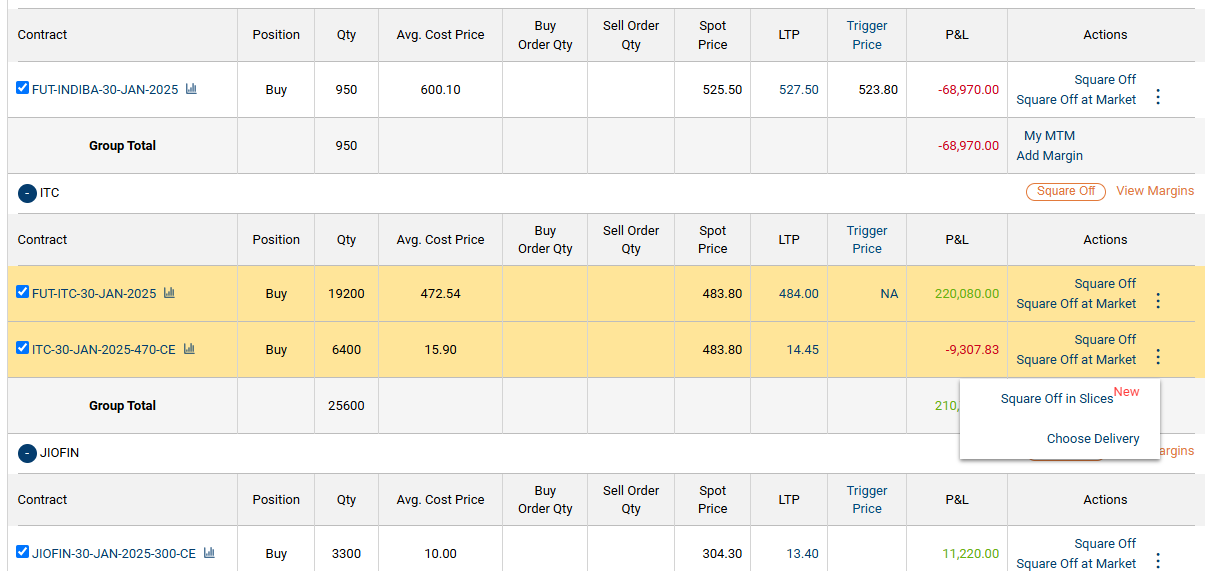Open three-dot menu for JIOFIN row
Viewport: 1218px width, 571px height.
[x=1158, y=560]
